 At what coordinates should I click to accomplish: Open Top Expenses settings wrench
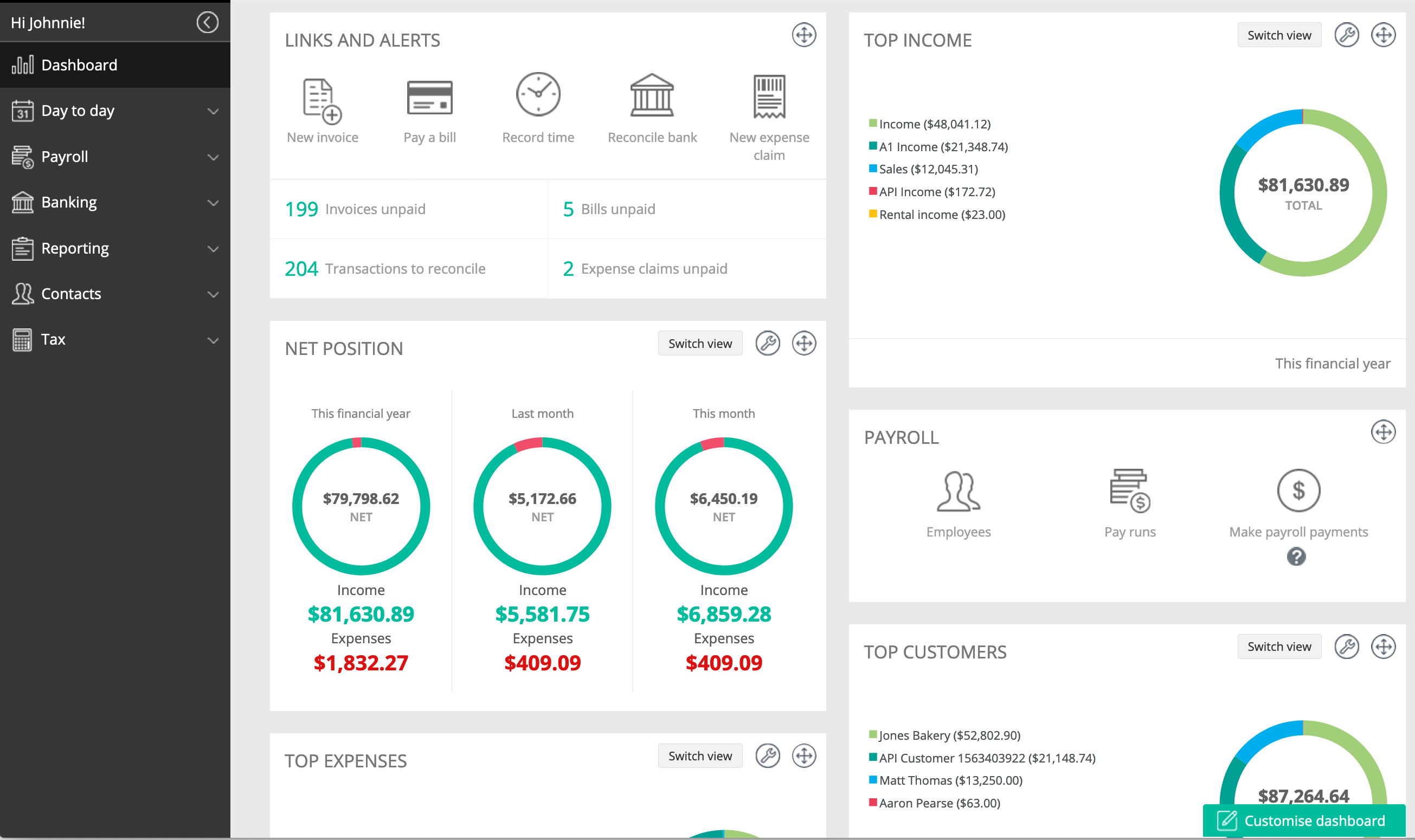pos(768,755)
